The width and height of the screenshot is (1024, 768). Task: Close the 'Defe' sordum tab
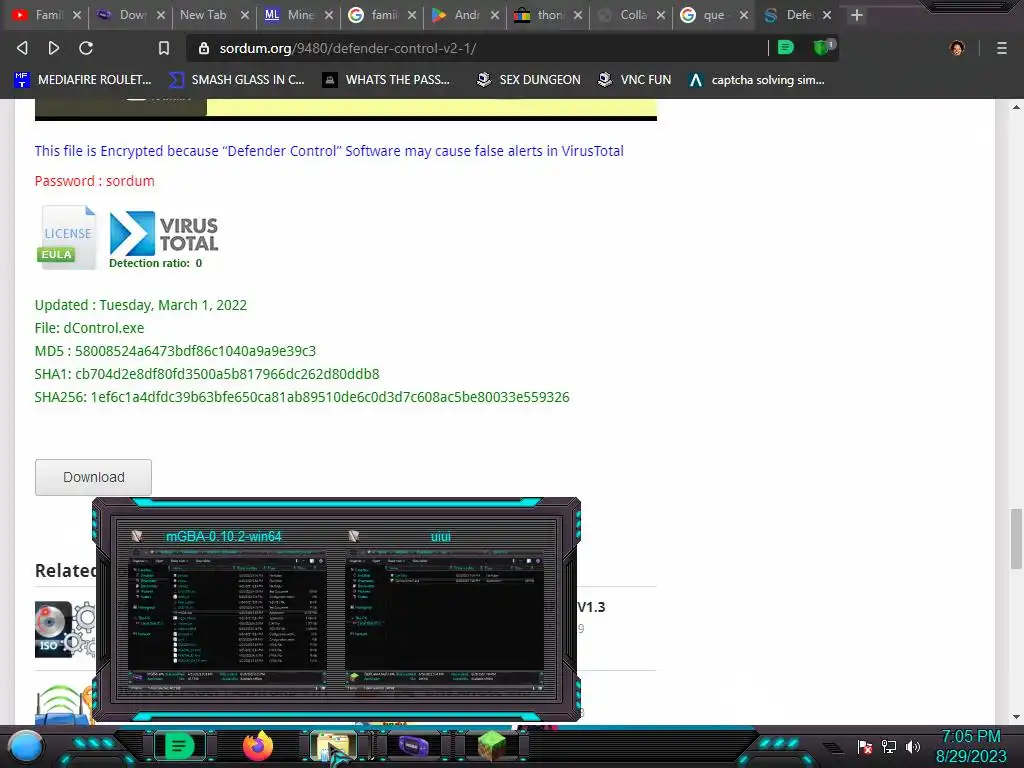(827, 14)
